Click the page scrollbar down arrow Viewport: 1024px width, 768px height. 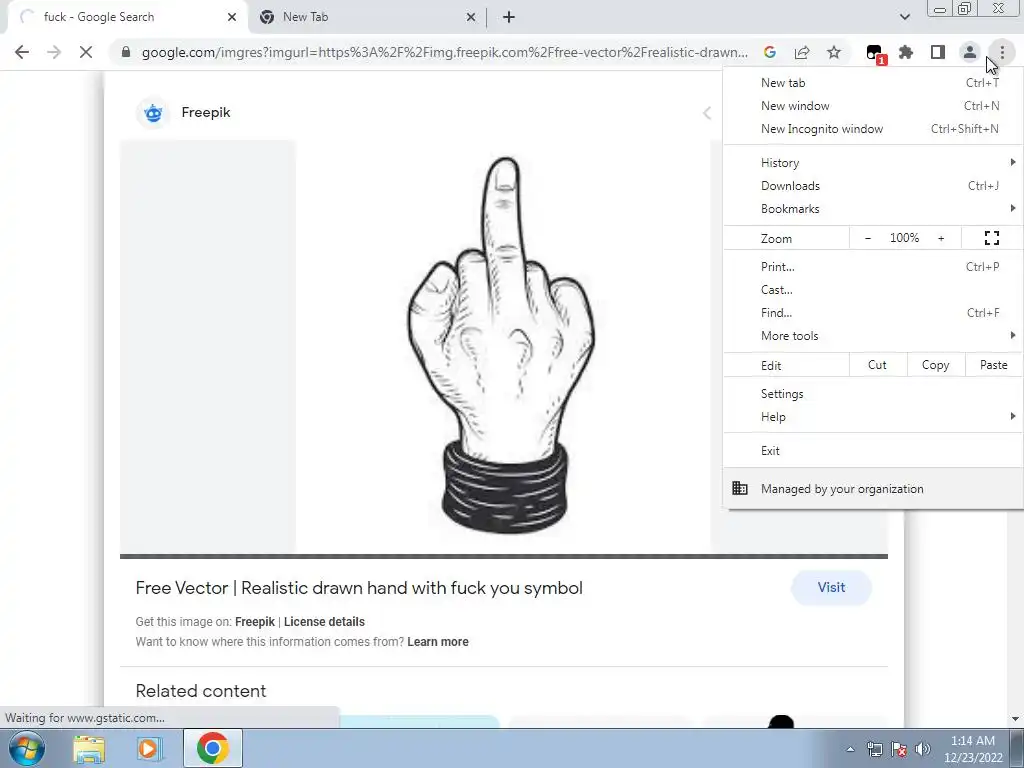(1016, 719)
